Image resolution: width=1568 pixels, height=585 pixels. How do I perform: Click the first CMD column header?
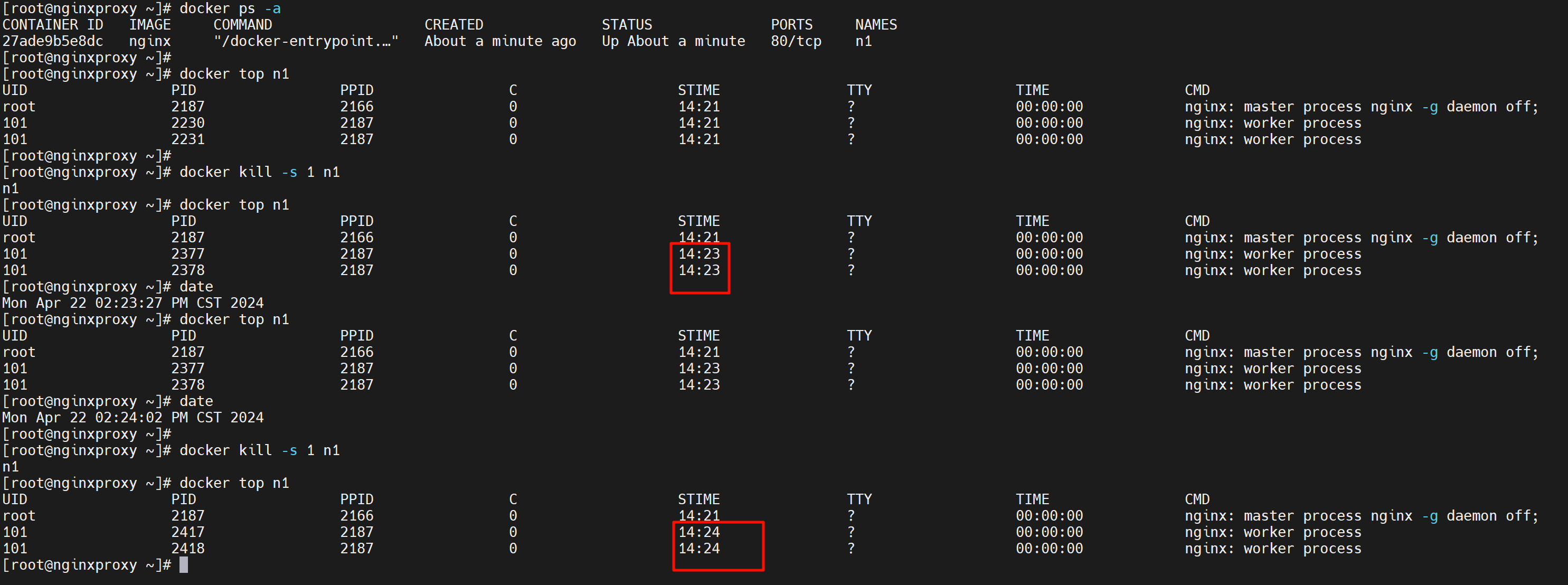pyautogui.click(x=1197, y=90)
